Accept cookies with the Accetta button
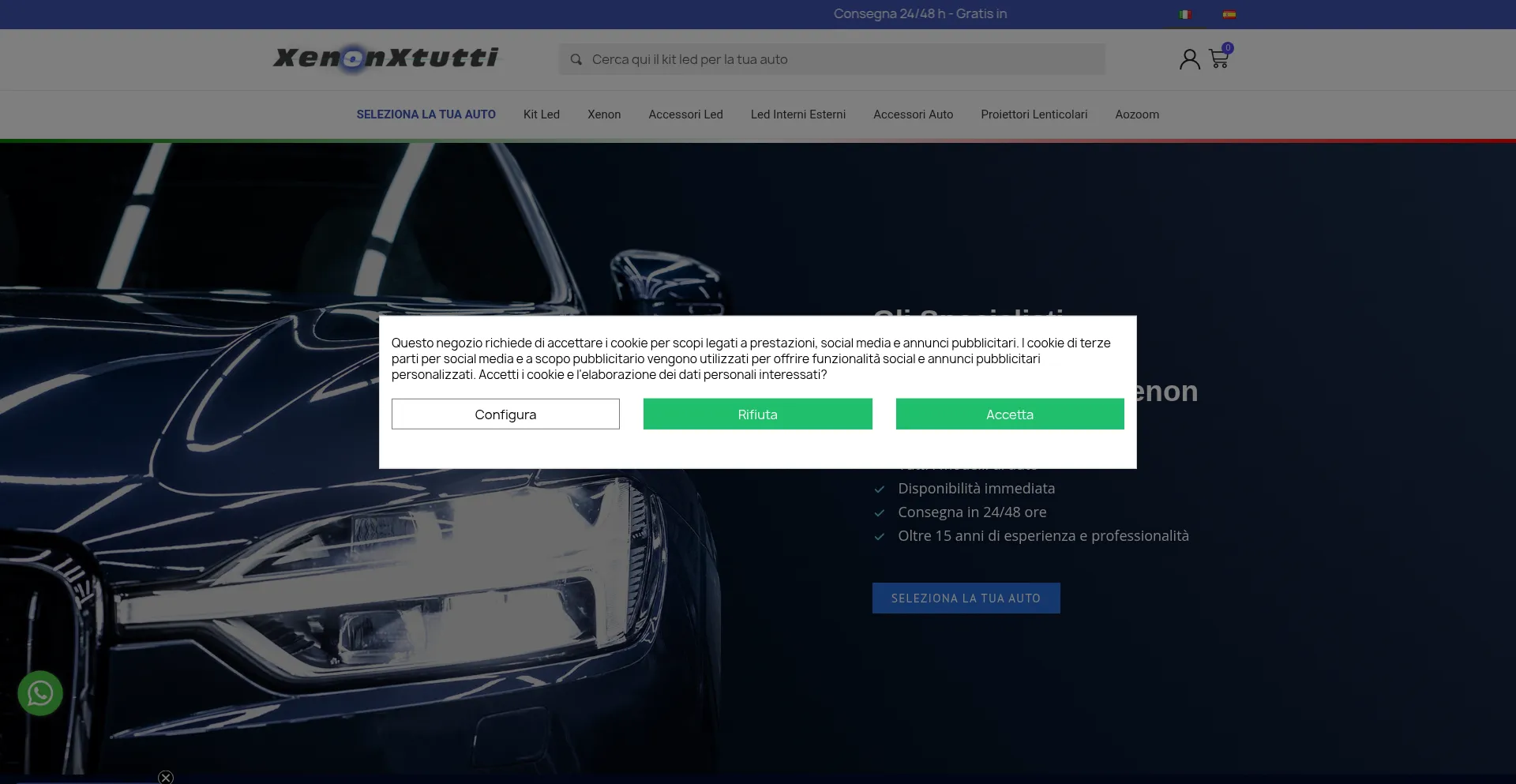Viewport: 1516px width, 784px height. 1009,415
